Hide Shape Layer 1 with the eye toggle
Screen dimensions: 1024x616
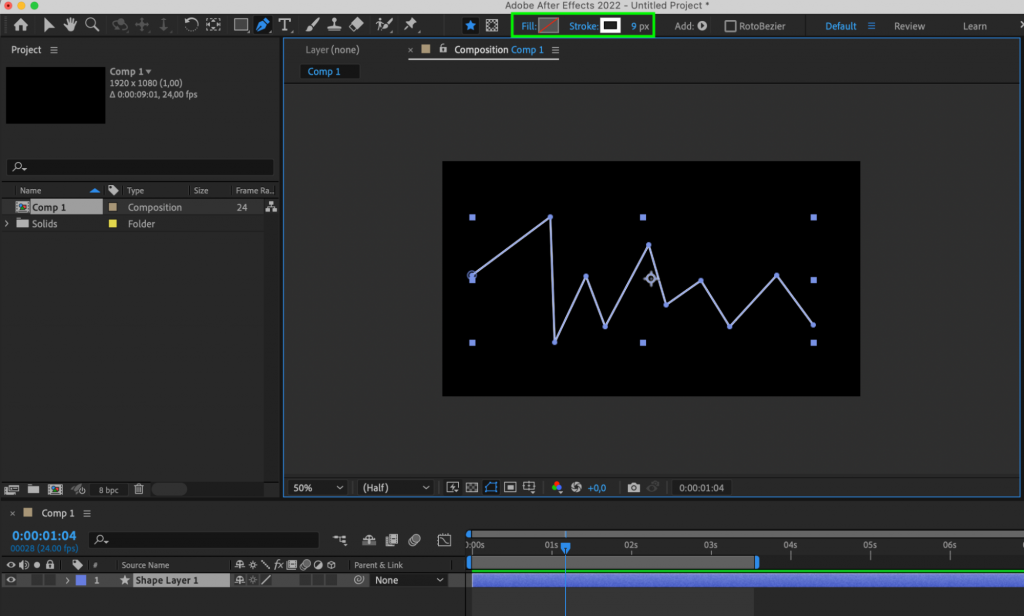[x=10, y=580]
